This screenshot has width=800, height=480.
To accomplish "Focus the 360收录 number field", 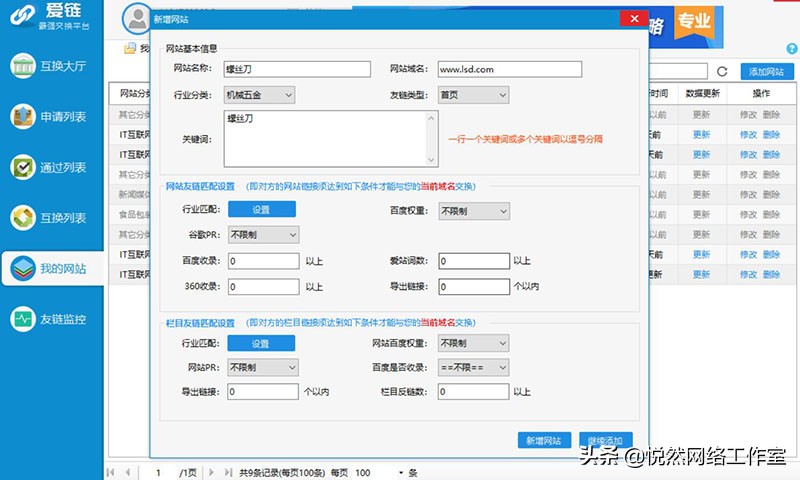I will (264, 287).
